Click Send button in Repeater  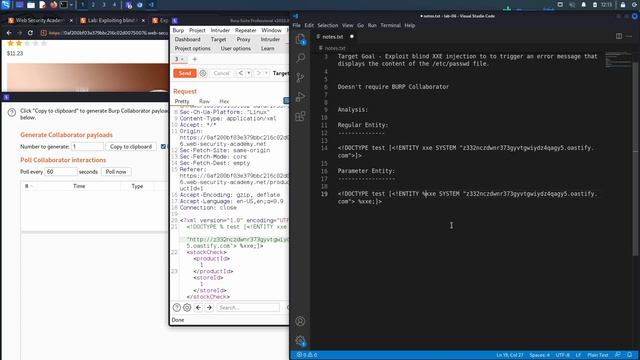pyautogui.click(x=185, y=73)
